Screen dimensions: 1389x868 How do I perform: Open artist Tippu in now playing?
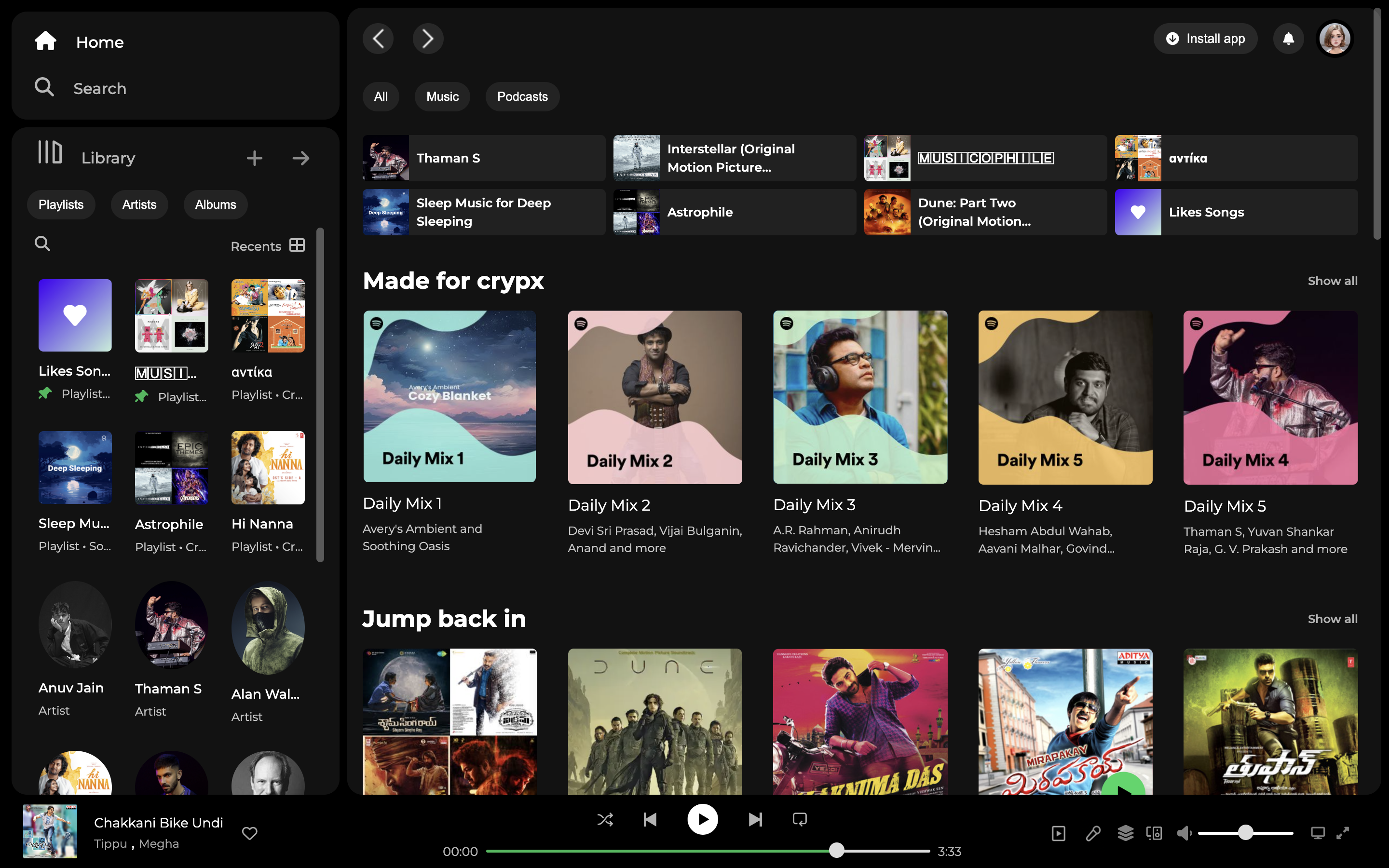click(x=110, y=844)
